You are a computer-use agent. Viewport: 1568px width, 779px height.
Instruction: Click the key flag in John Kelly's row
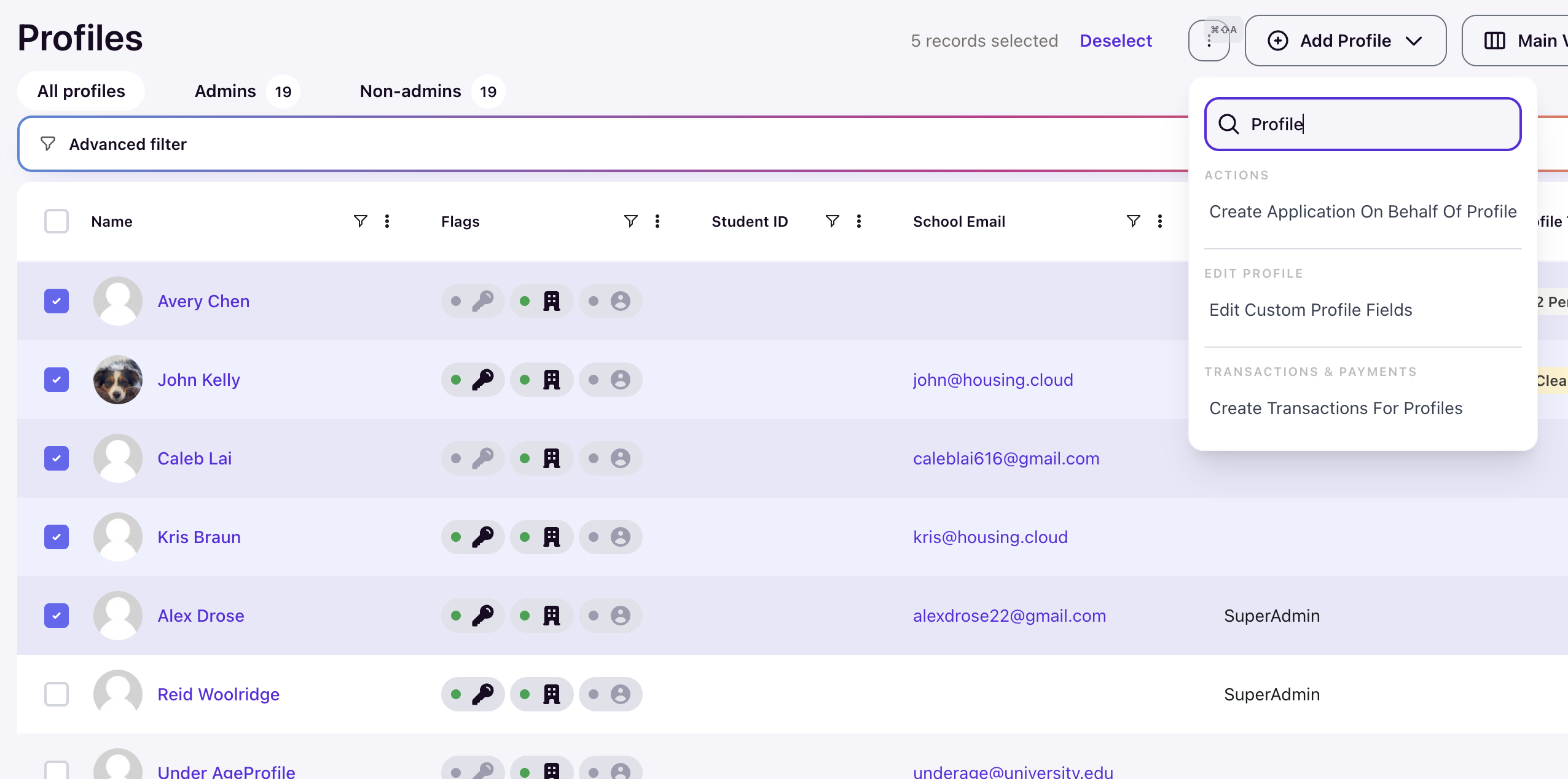[473, 380]
